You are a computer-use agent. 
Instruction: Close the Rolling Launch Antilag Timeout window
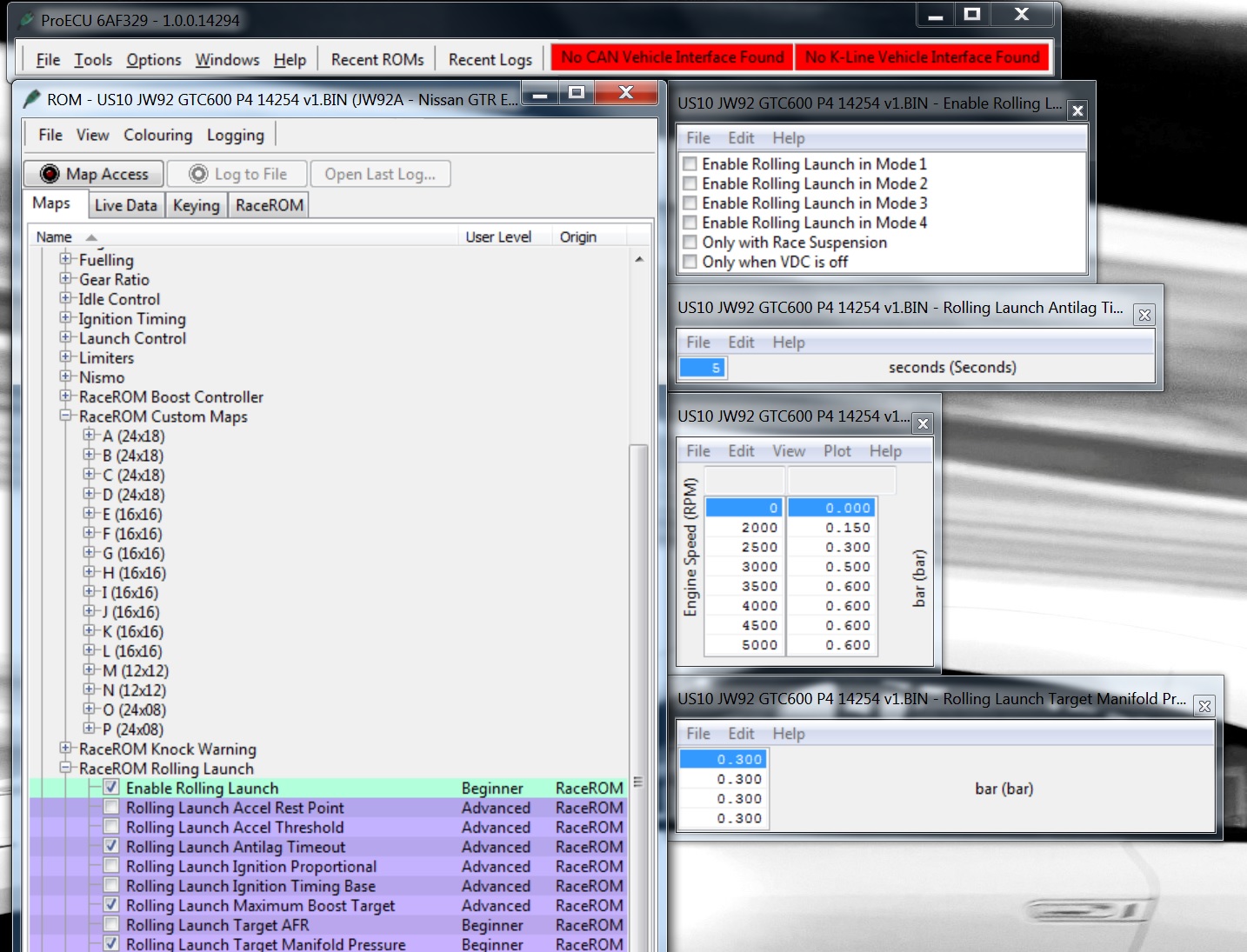[x=1144, y=316]
